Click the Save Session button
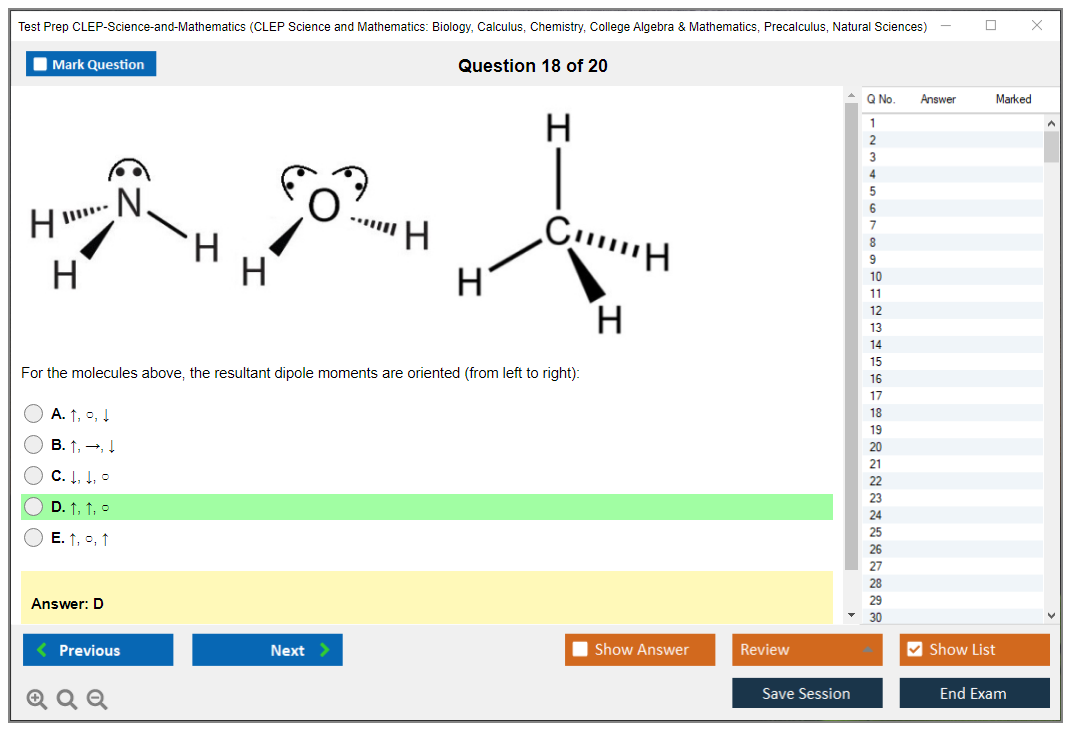The width and height of the screenshot is (1075, 735). click(806, 693)
